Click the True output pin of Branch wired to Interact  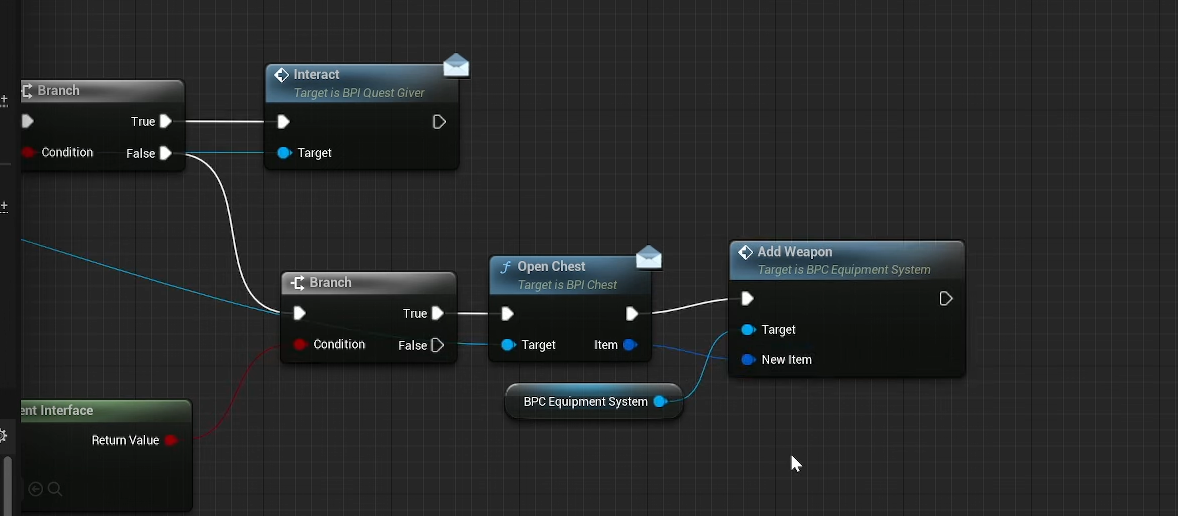point(165,122)
